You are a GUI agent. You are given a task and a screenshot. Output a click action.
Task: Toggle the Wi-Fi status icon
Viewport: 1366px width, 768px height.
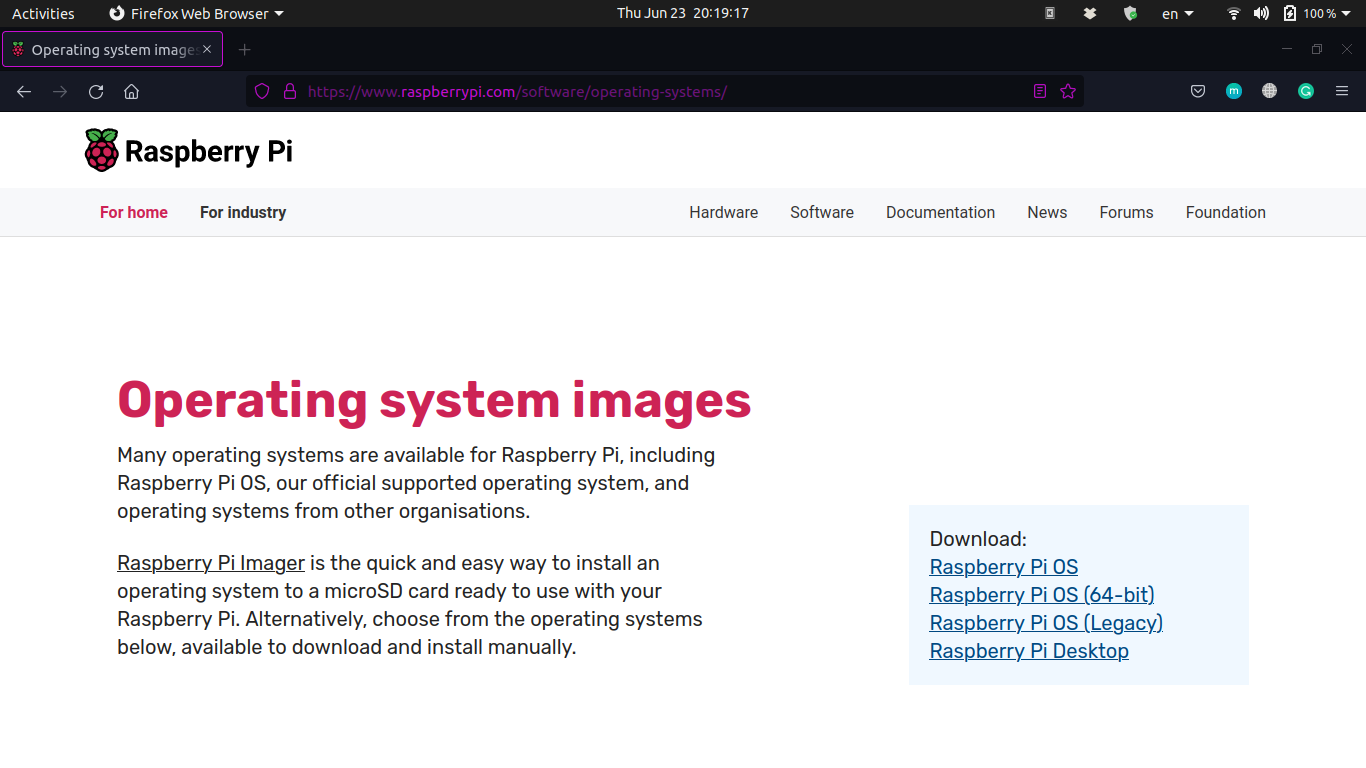coord(1233,13)
